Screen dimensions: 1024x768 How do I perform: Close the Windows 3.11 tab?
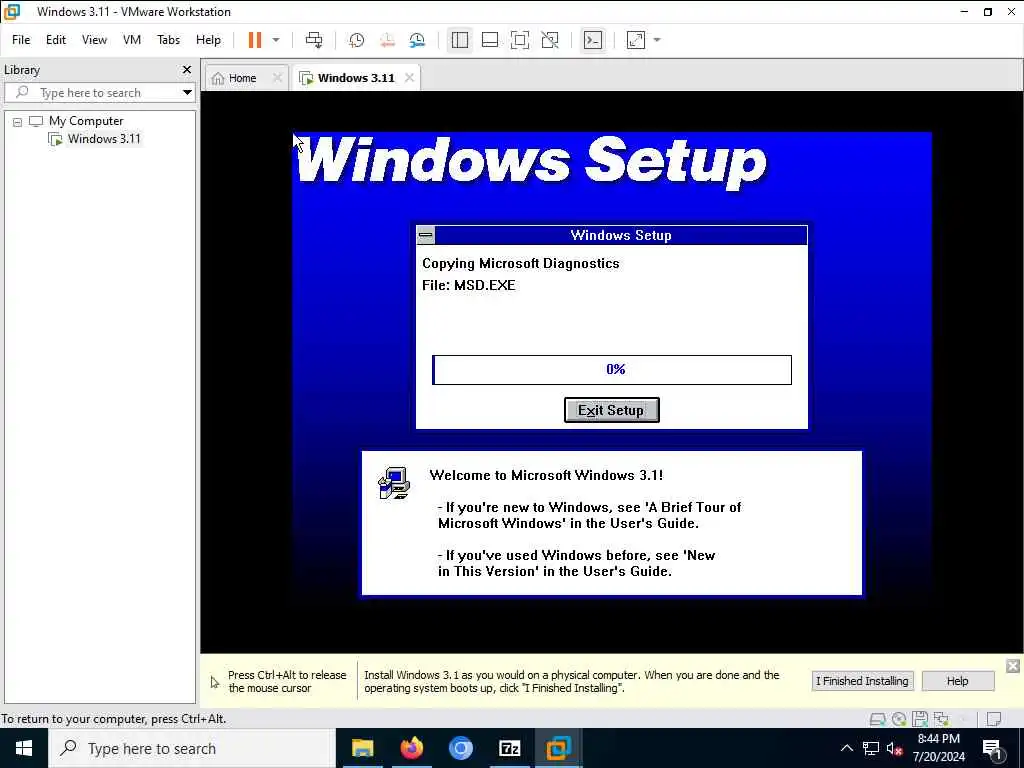click(409, 78)
